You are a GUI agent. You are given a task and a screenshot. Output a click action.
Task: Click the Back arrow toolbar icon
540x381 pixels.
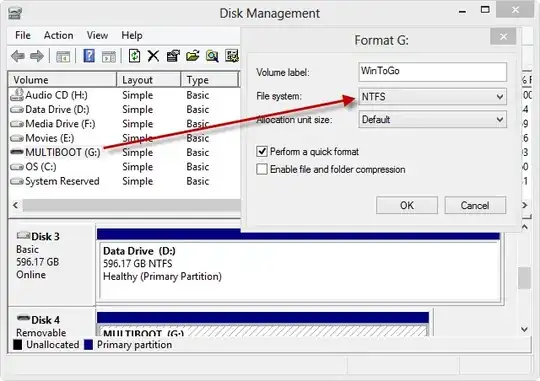[18, 56]
